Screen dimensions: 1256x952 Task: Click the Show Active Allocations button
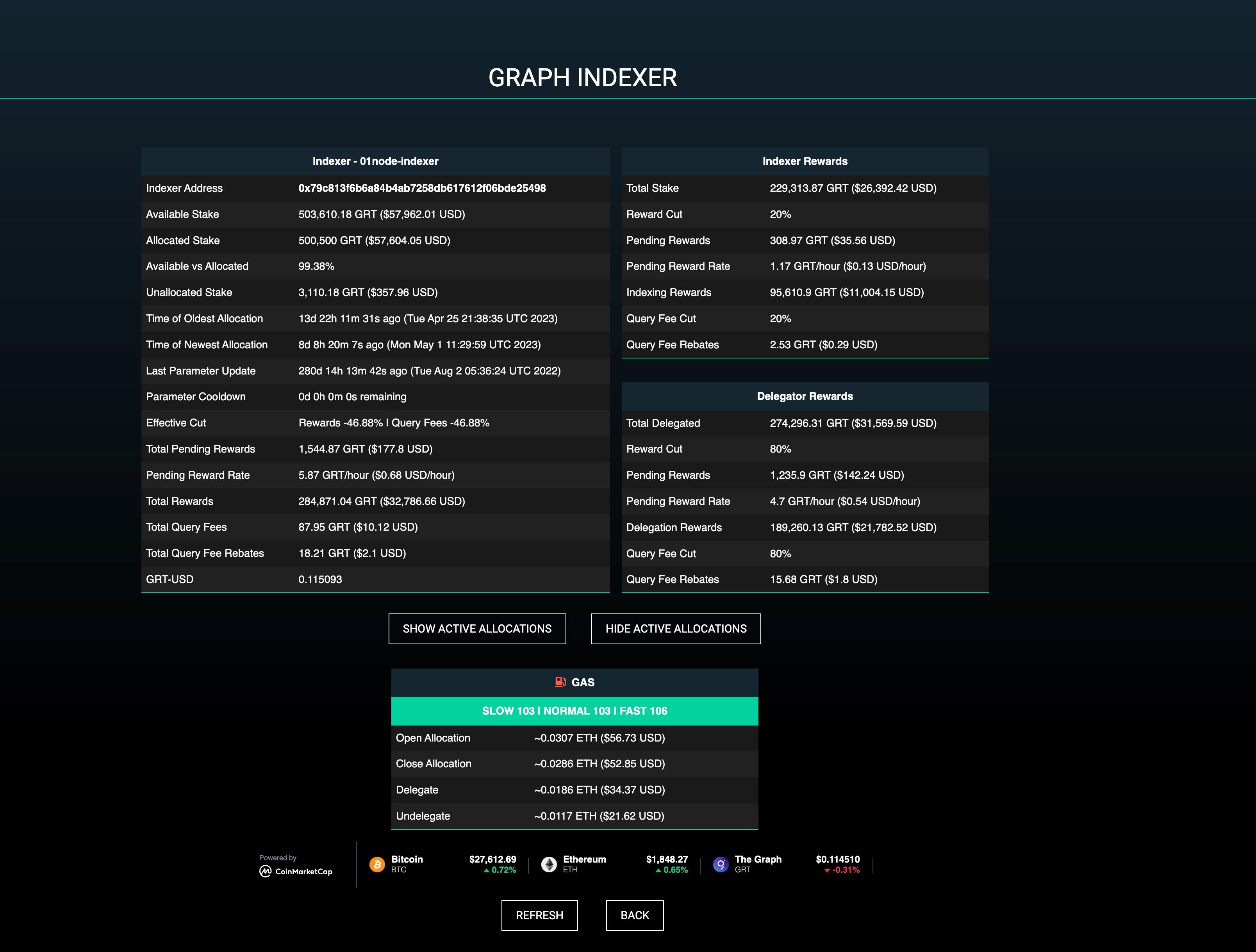(x=477, y=628)
